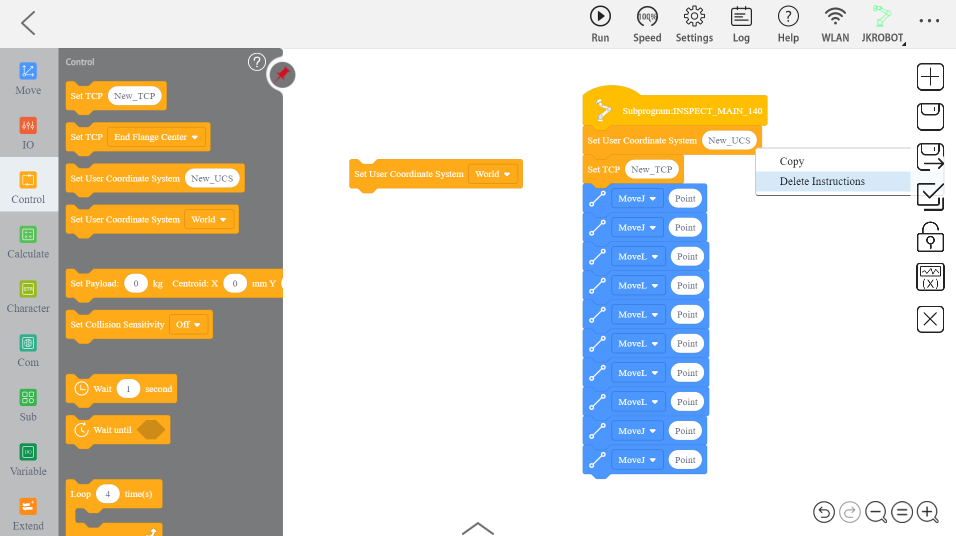Open the Settings gear button
This screenshot has width=956, height=536.
click(x=694, y=17)
